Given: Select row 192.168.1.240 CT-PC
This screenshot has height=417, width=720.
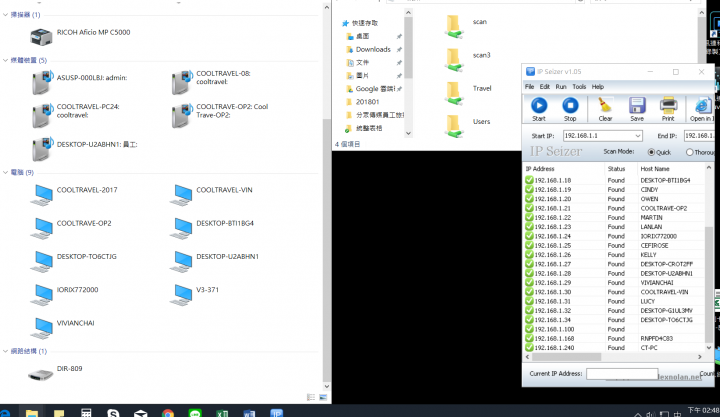Looking at the screenshot, I should coord(614,348).
